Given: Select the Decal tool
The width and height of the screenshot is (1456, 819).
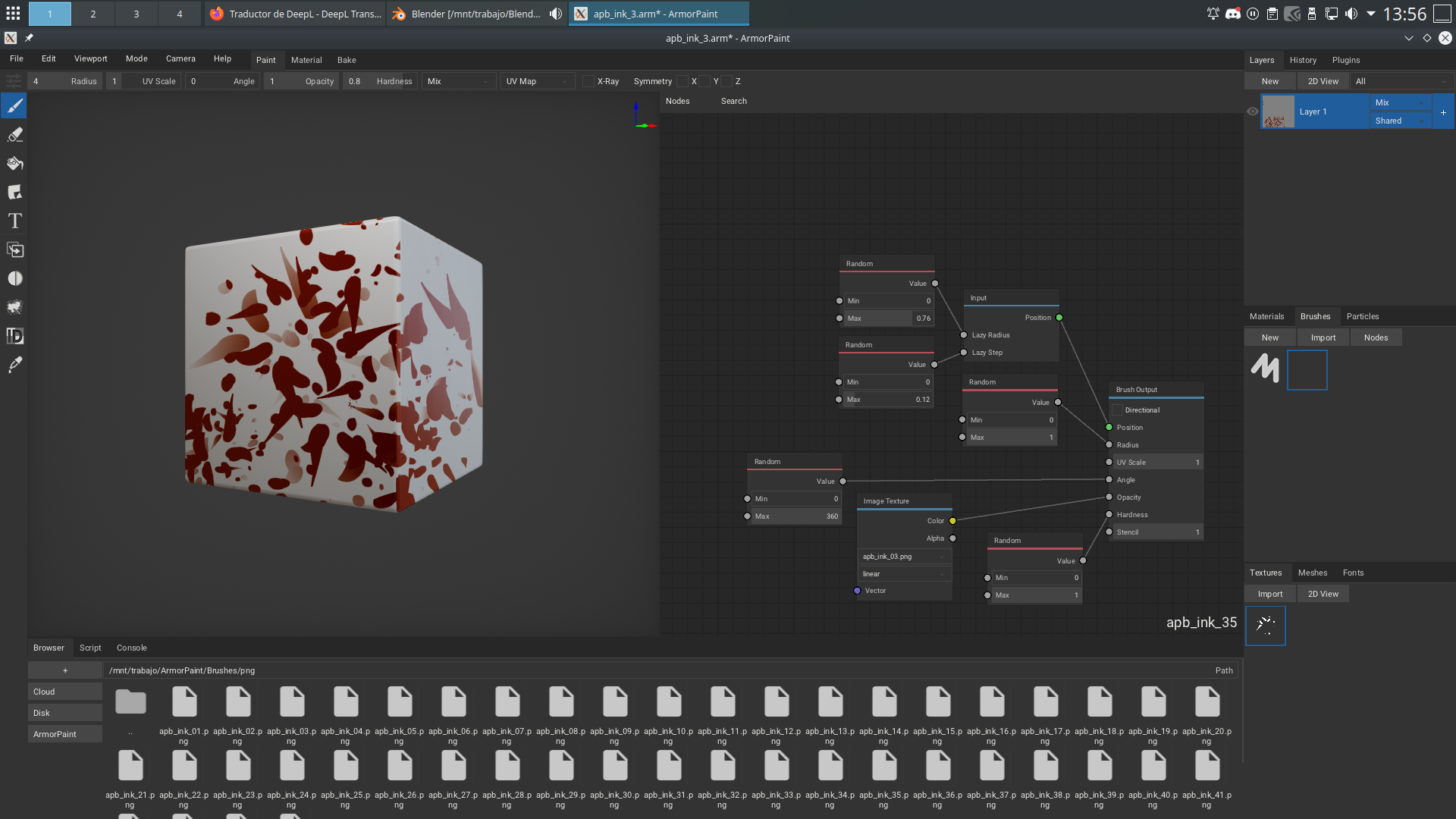Looking at the screenshot, I should coord(14,193).
